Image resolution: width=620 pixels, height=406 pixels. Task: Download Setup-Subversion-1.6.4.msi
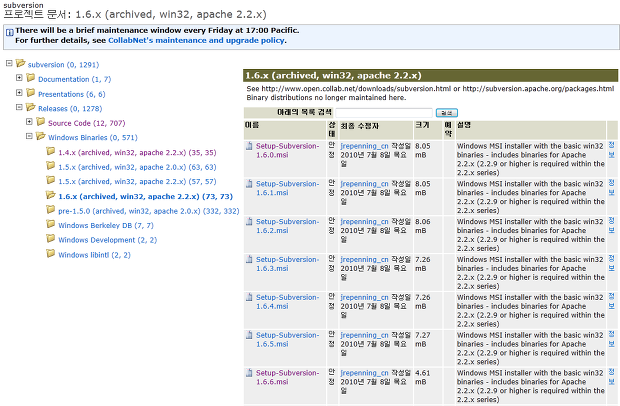(287, 302)
